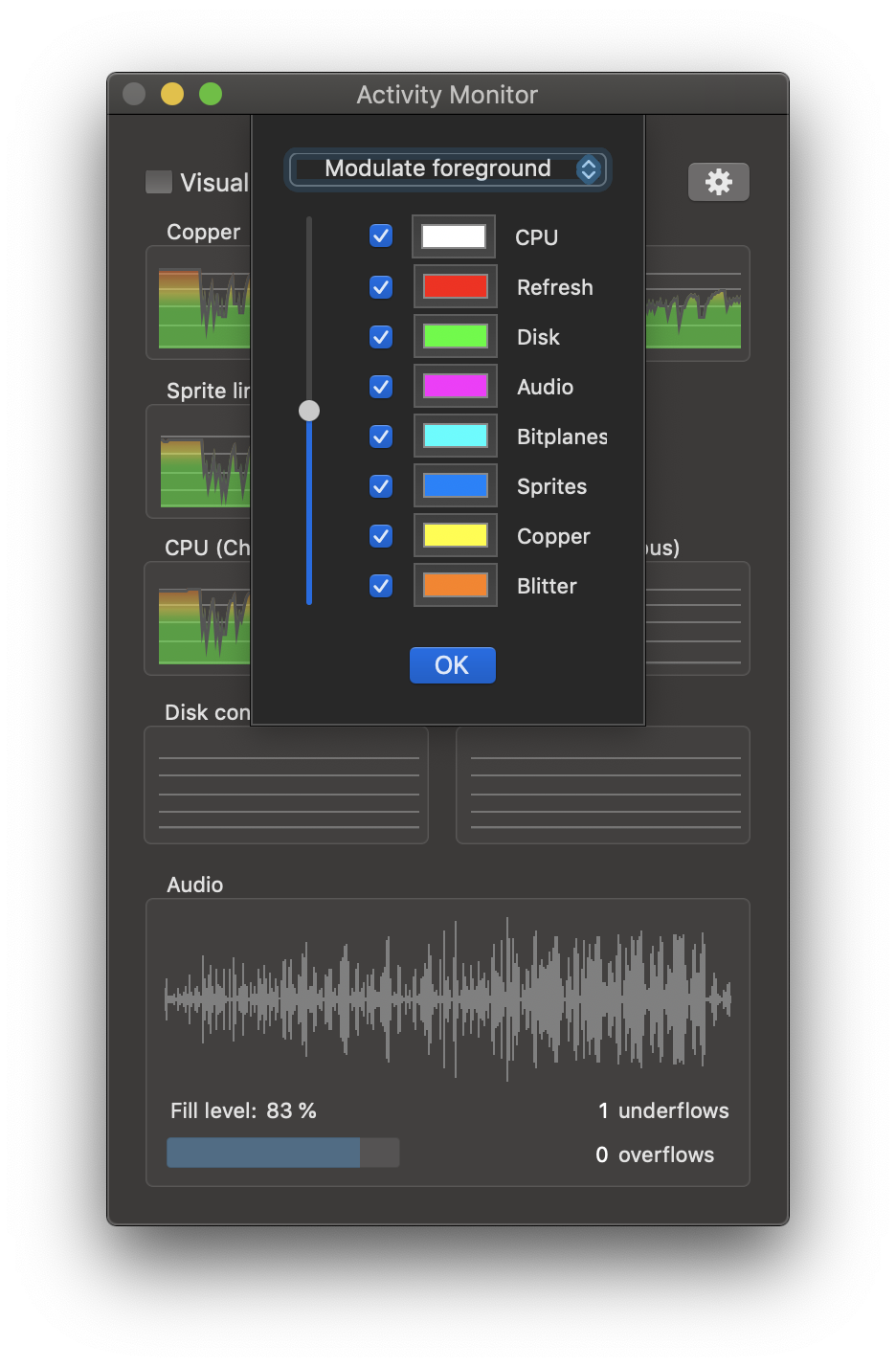Disable the Audio checkbox
This screenshot has height=1367, width=896.
coord(381,387)
